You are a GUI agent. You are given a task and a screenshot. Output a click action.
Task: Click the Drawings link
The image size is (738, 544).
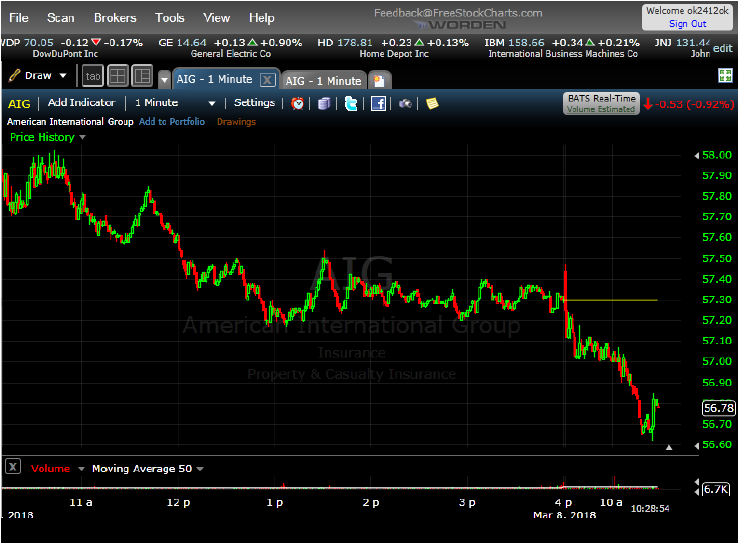[236, 121]
